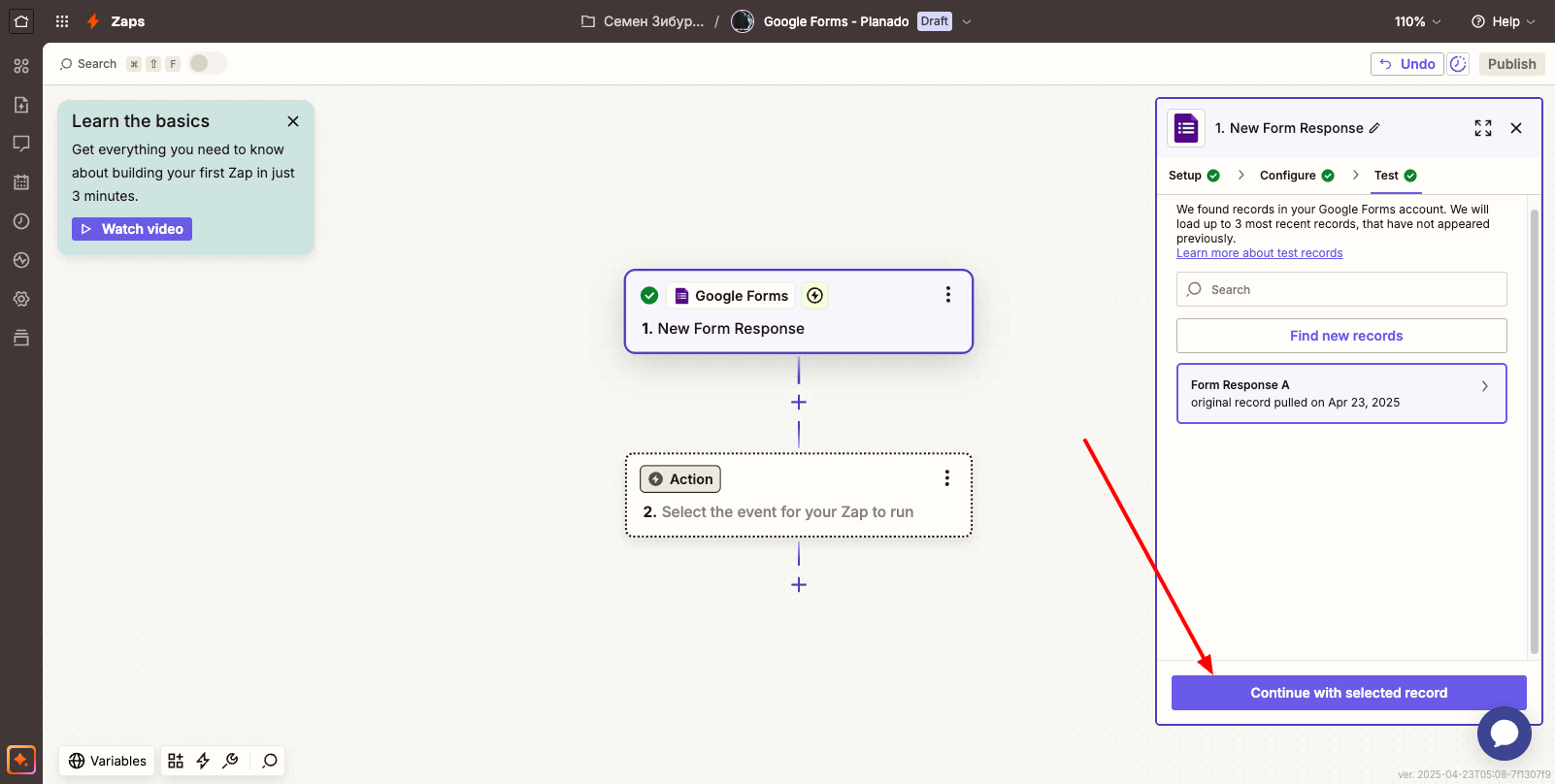Expand Form Response A record chevron
Screen dimensions: 1555x784
tap(1485, 386)
